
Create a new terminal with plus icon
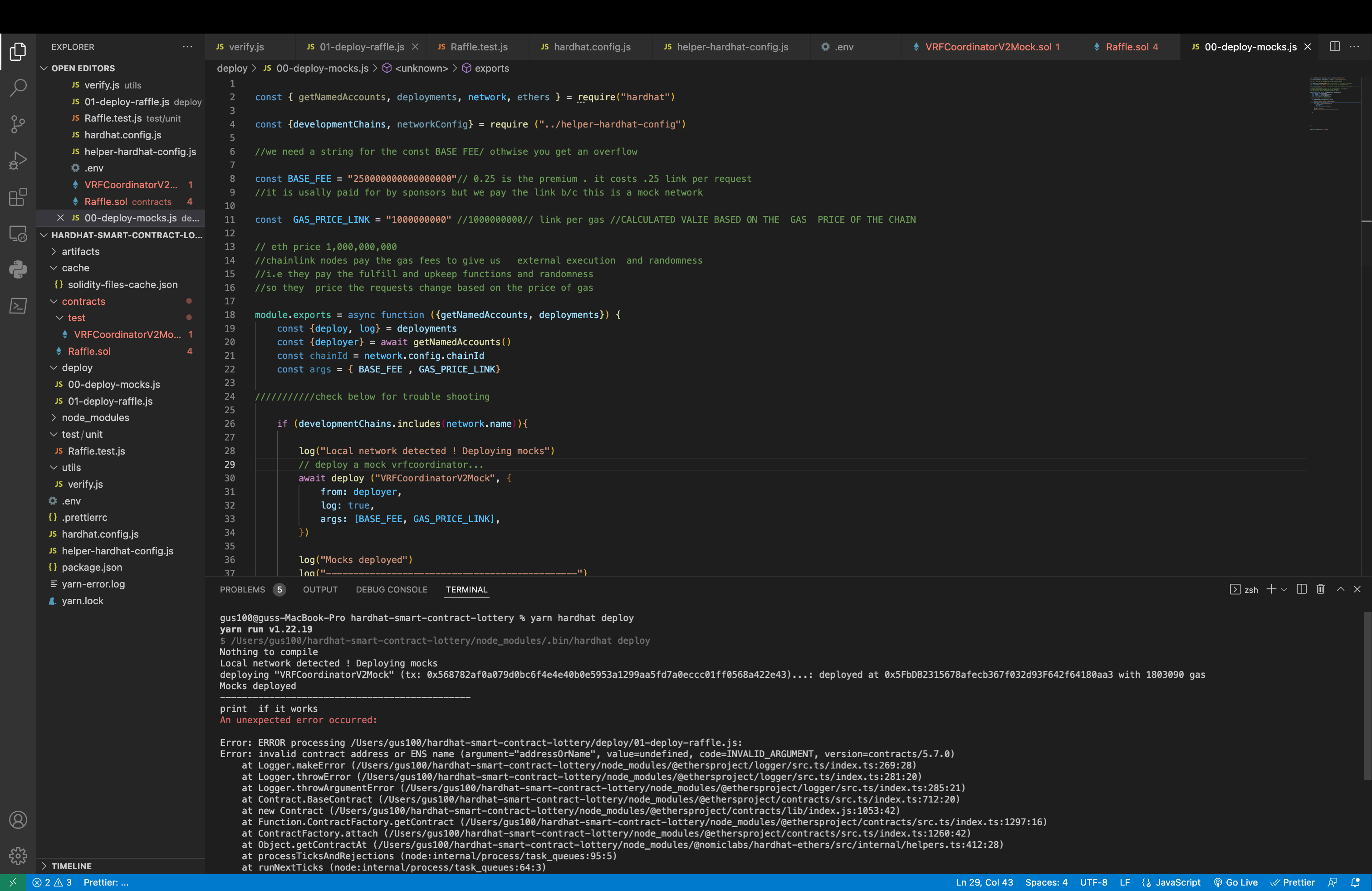[1270, 589]
